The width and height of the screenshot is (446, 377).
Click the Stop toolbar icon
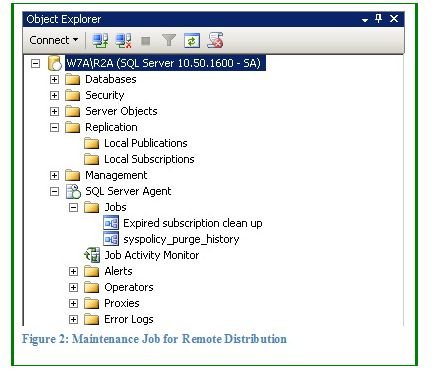click(146, 41)
